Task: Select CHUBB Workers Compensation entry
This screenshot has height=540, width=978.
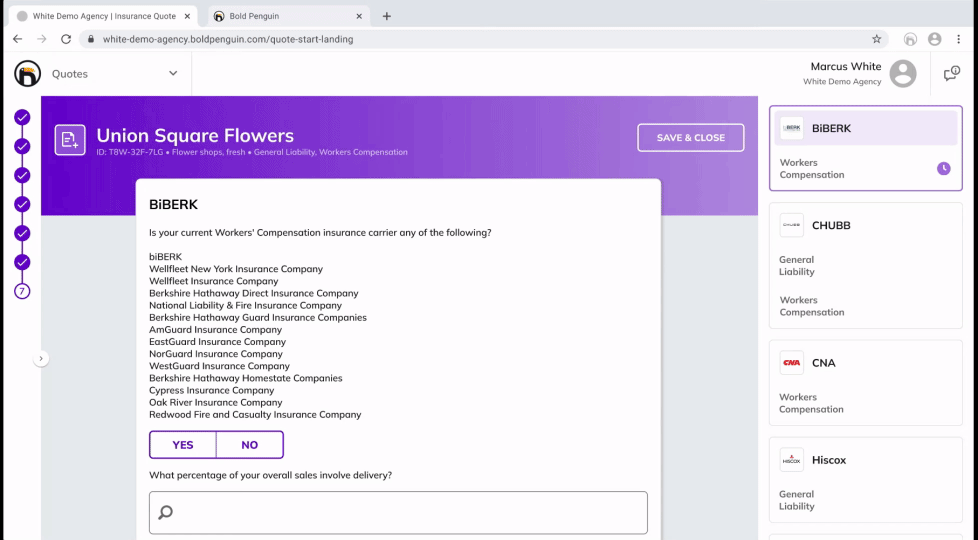Action: tap(811, 306)
